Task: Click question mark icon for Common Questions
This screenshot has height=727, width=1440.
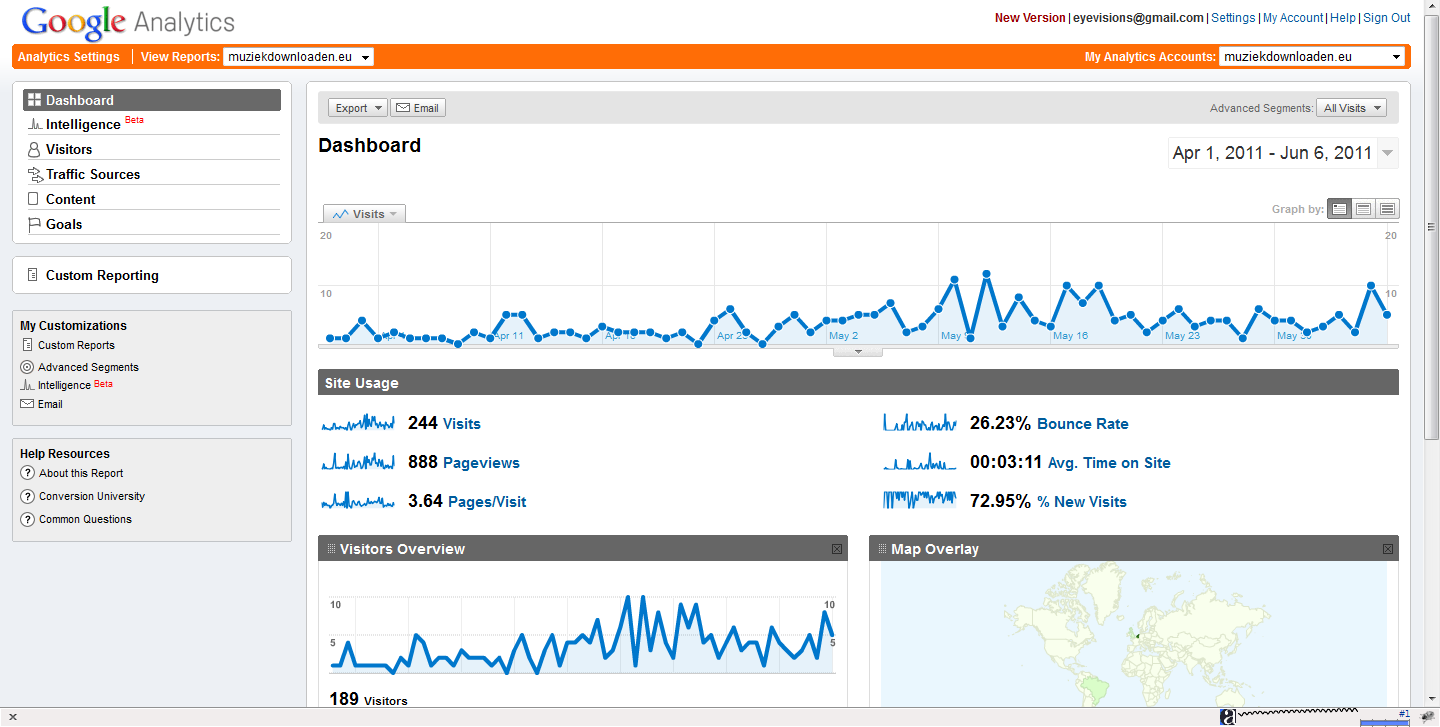Action: pyautogui.click(x=27, y=519)
